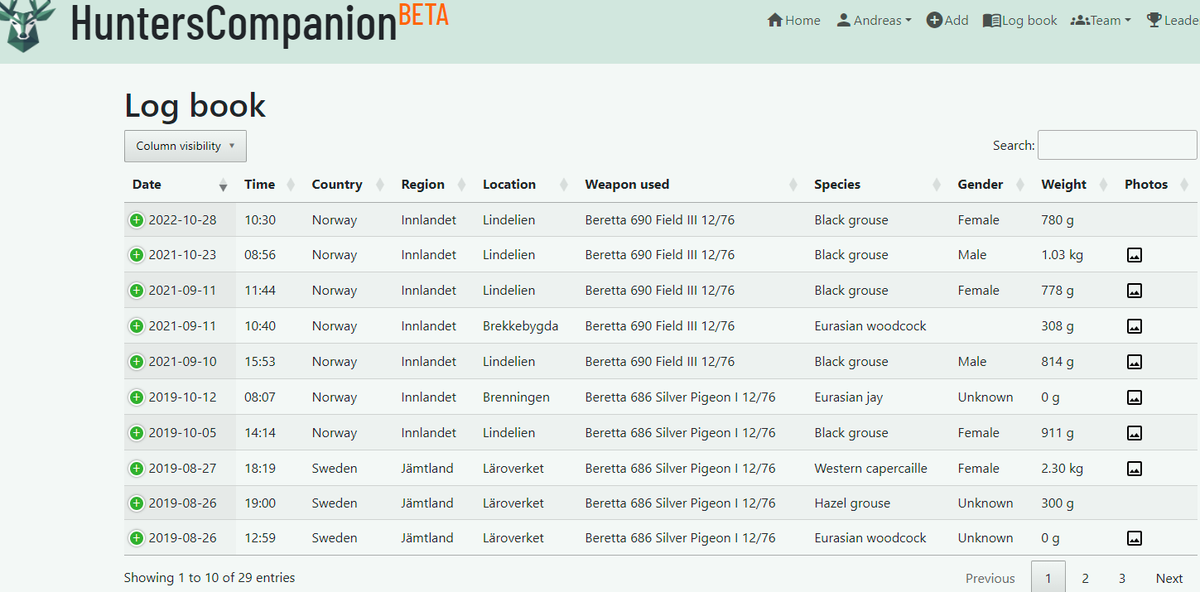1200x592 pixels.
Task: Open photo for the Western capercaille entry
Action: (x=1134, y=468)
